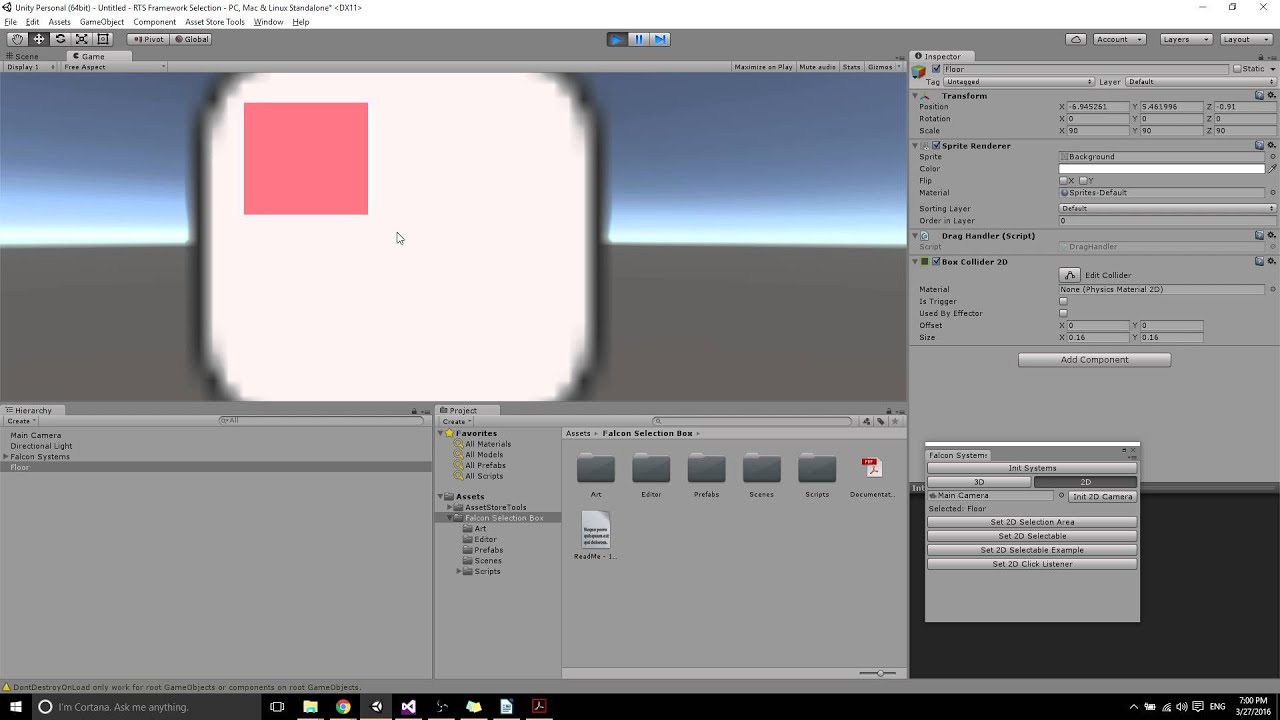Select the Rotate tool in the toolbar
The width and height of the screenshot is (1280, 720).
[60, 39]
